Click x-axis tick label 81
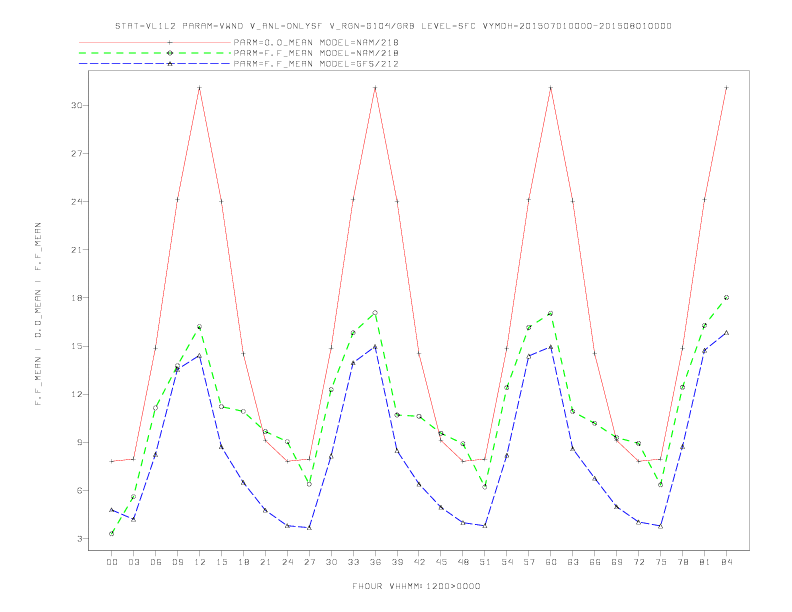 point(705,562)
